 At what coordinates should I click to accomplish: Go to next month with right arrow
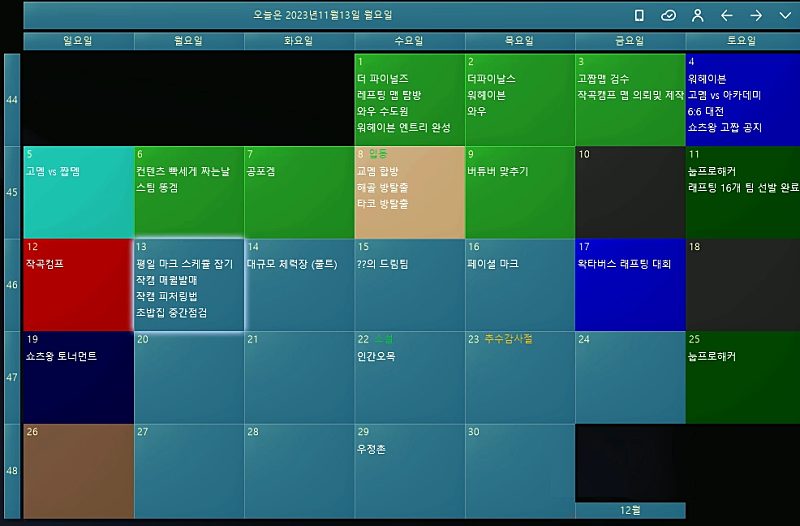pyautogui.click(x=756, y=16)
